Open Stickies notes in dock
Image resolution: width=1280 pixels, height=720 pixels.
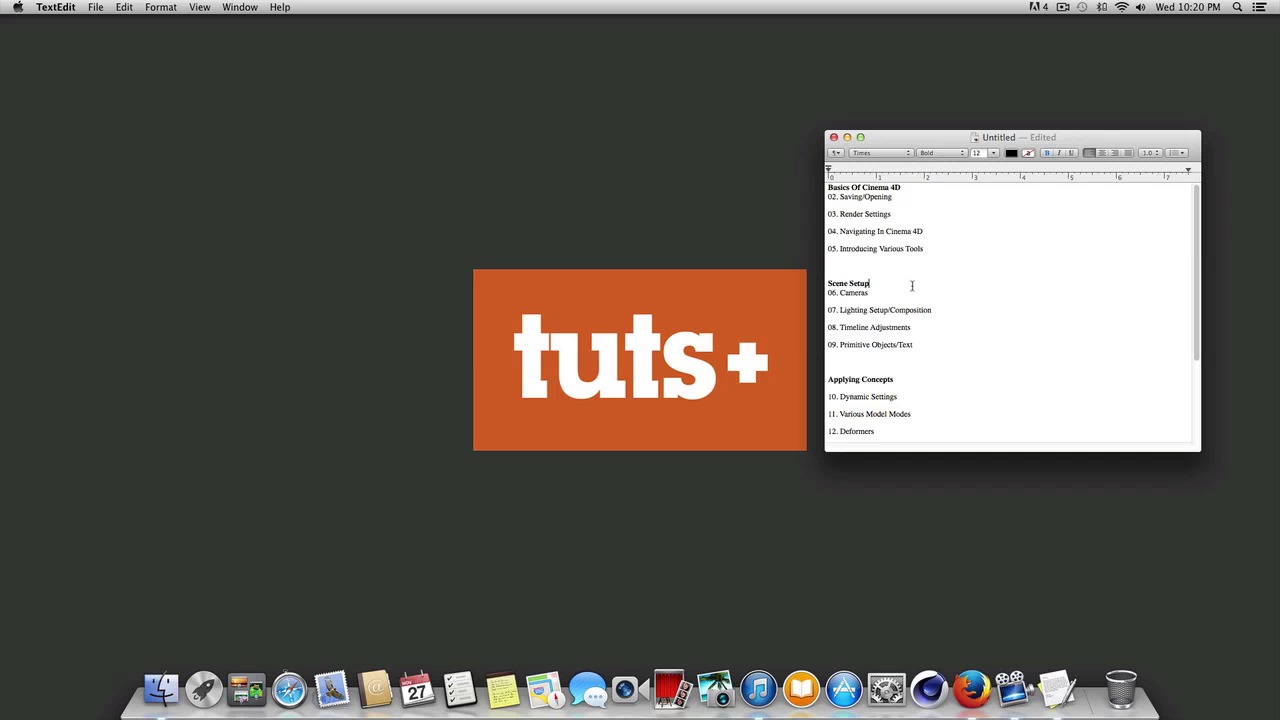pos(502,689)
